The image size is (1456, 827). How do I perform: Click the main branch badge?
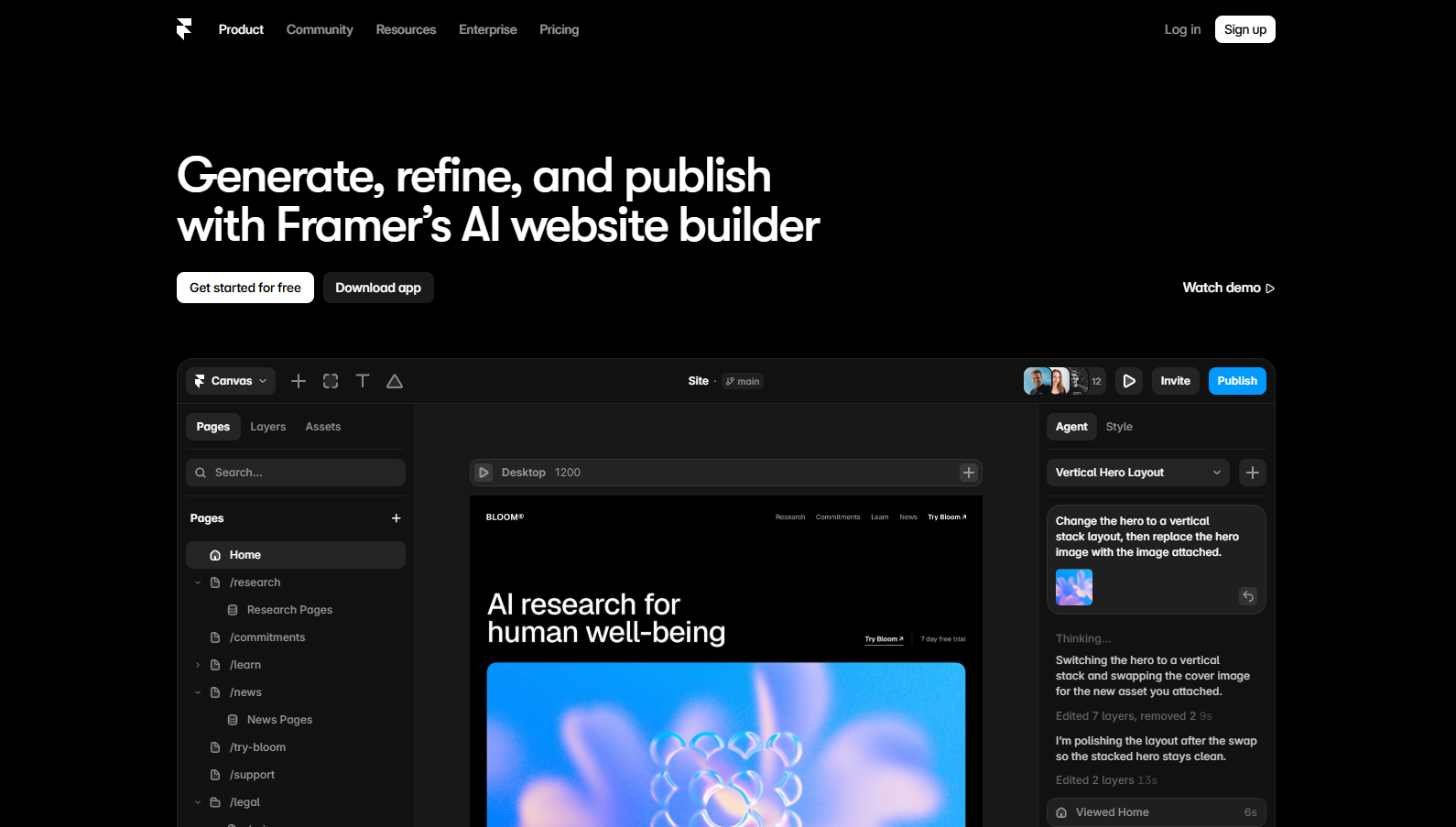[x=743, y=381]
